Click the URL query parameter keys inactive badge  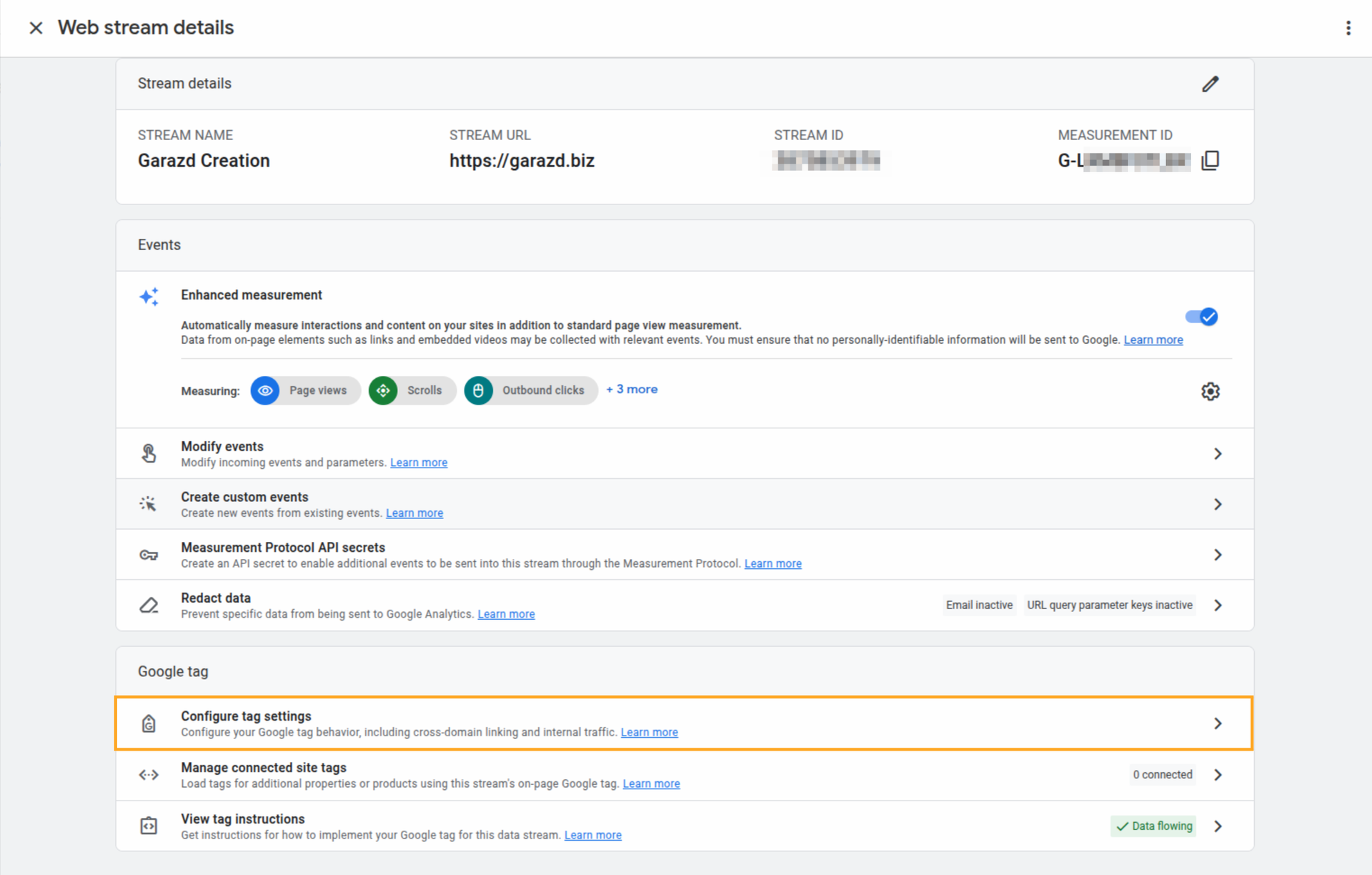1109,605
